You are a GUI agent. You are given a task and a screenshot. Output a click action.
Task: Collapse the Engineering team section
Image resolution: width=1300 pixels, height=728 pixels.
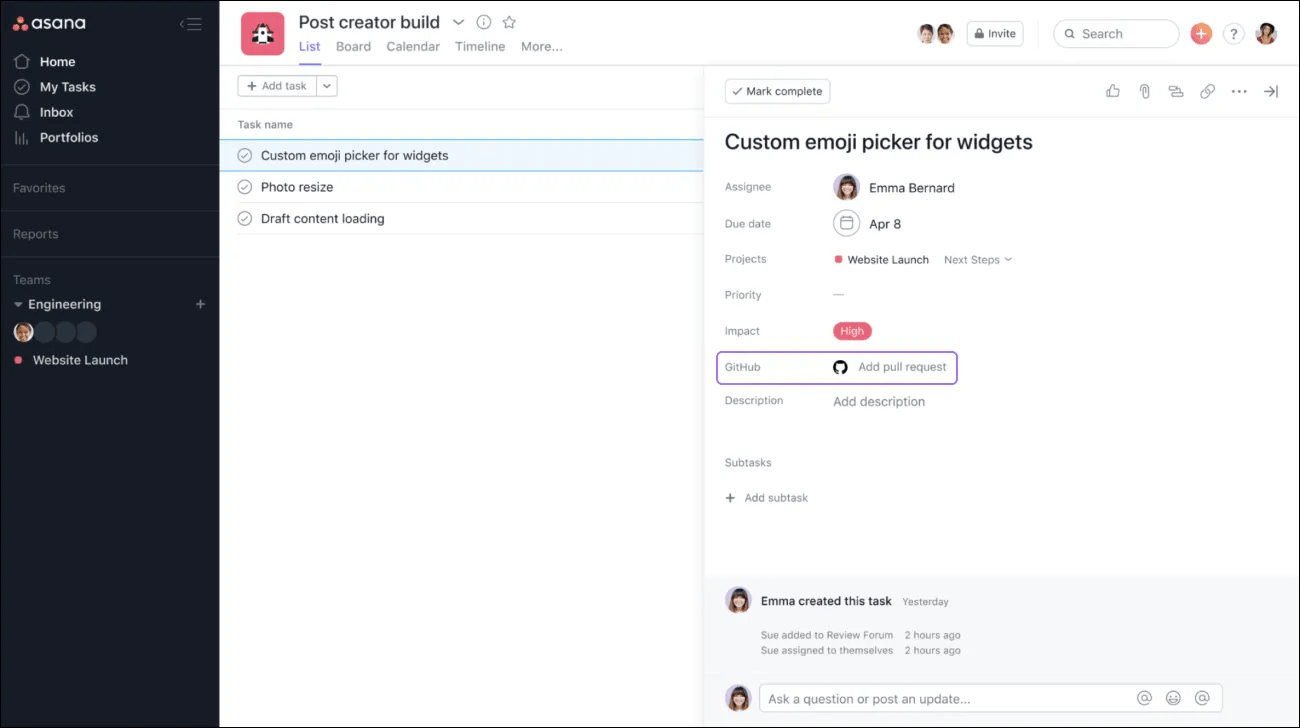coord(19,304)
